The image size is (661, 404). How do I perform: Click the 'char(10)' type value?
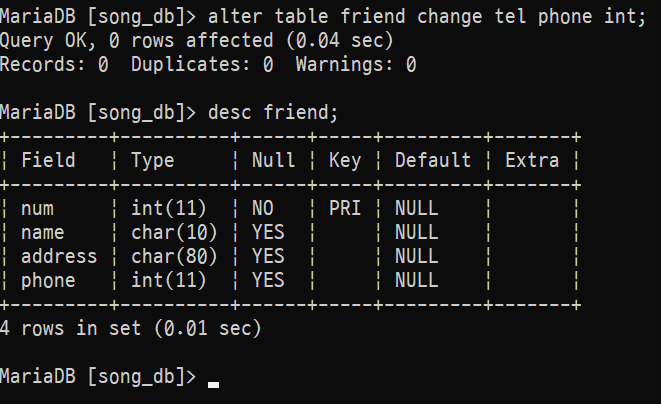pos(169,233)
